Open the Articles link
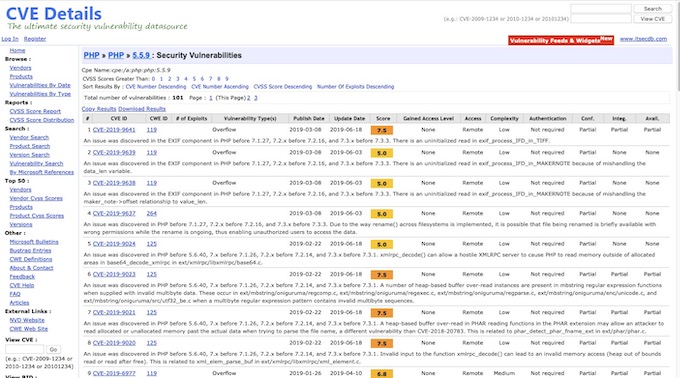This screenshot has width=680, height=378. tap(19, 303)
